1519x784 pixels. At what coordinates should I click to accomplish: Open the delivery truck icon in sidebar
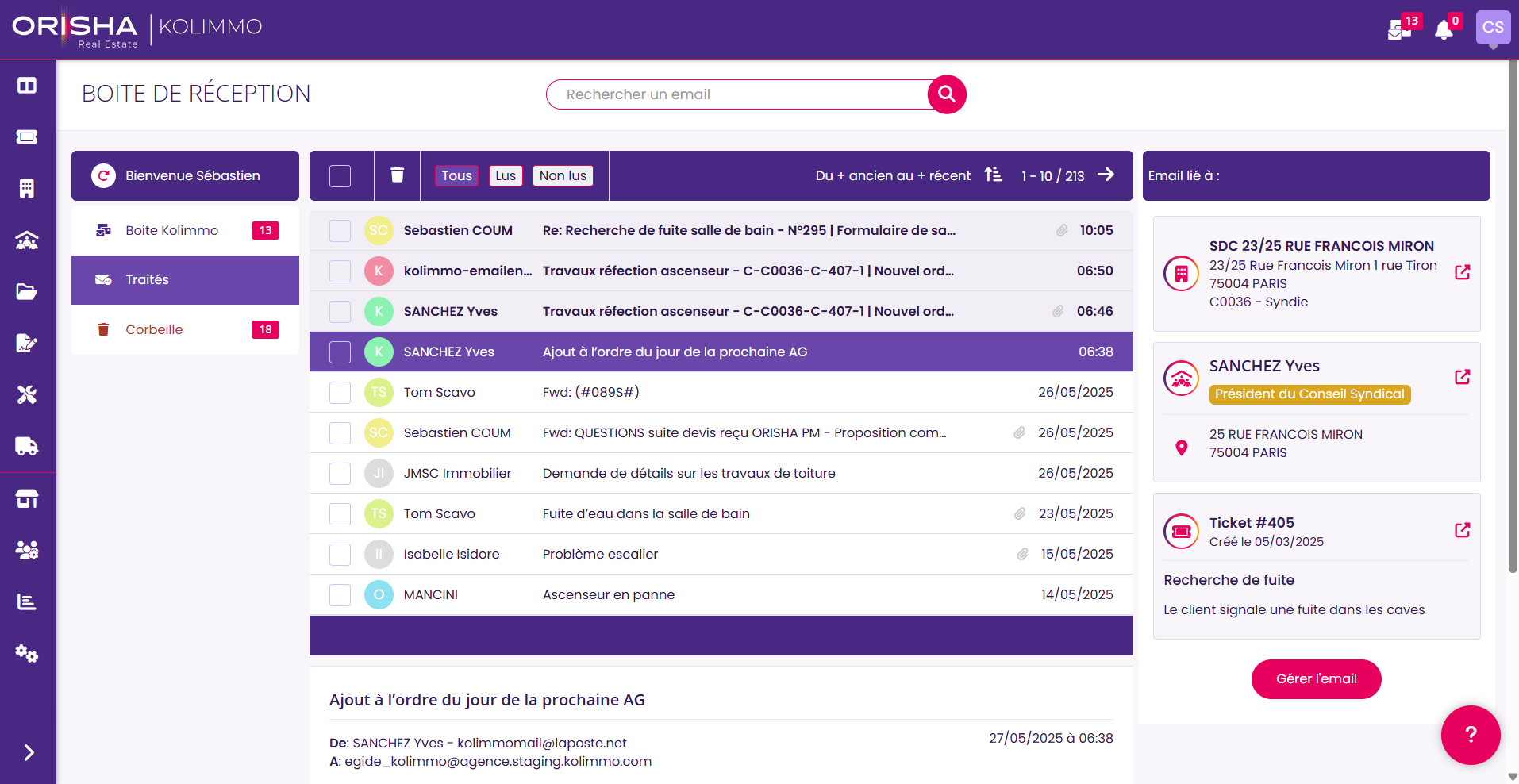click(27, 447)
